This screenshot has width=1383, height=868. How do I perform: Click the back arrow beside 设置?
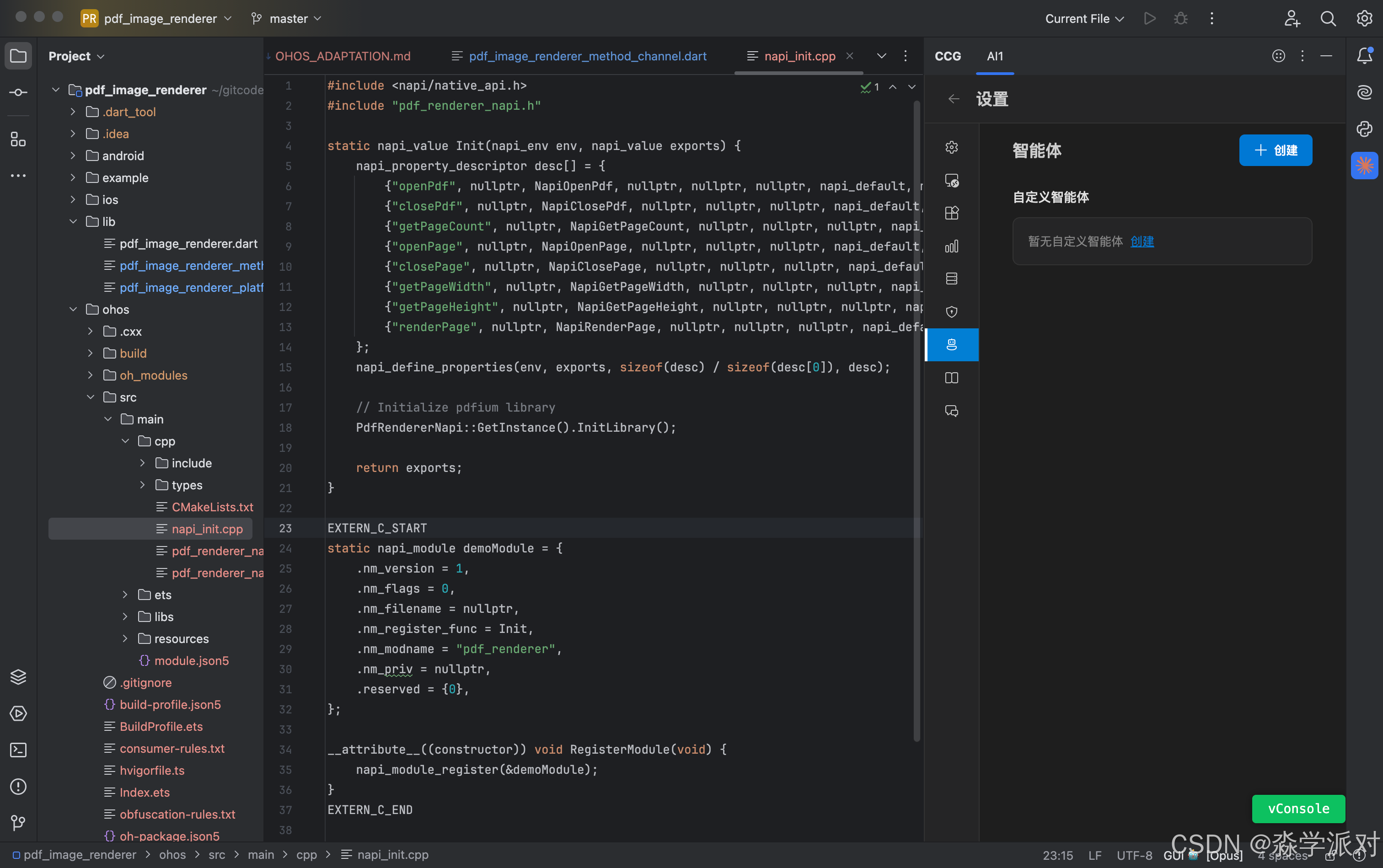coord(954,99)
